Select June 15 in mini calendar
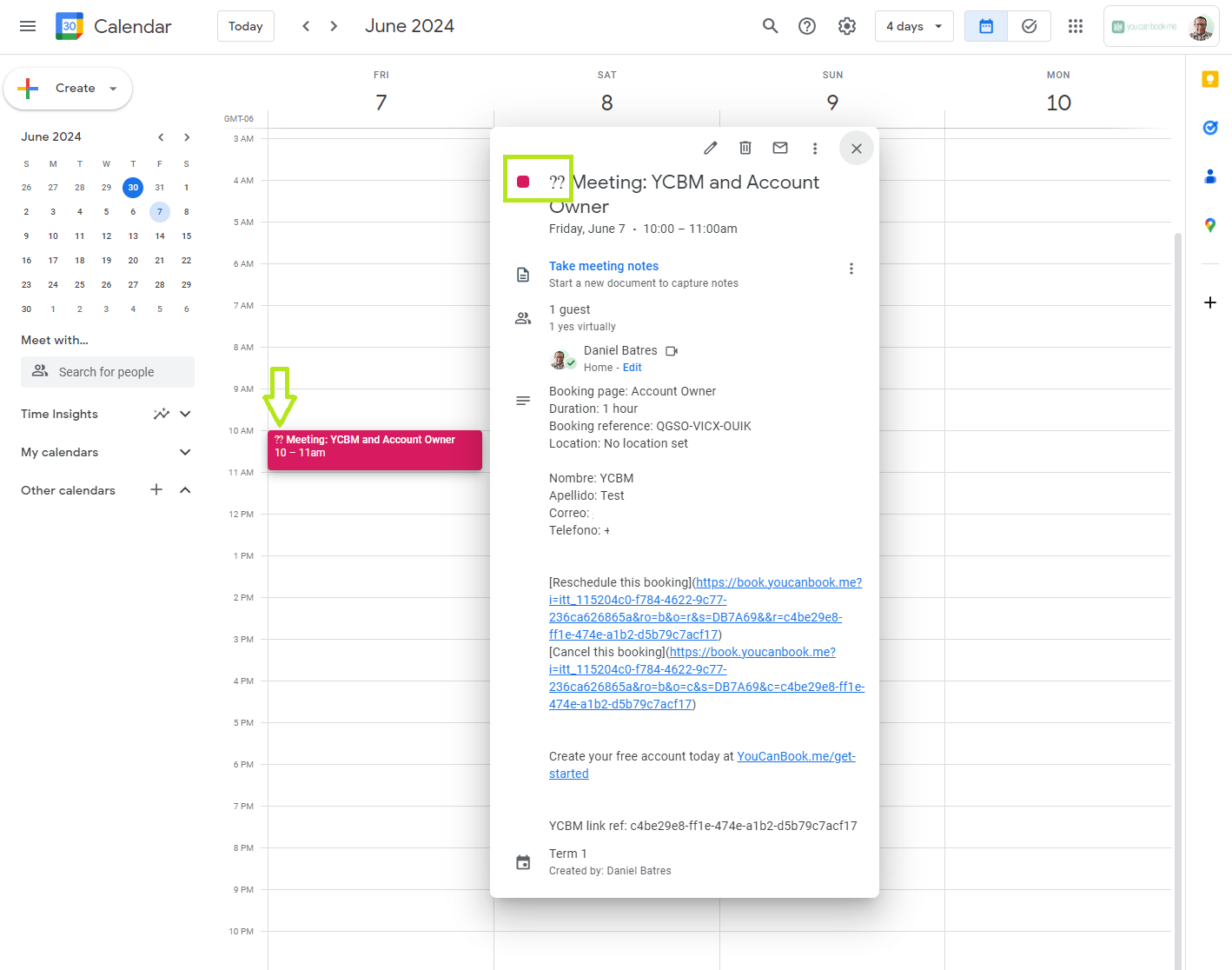The image size is (1232, 970). [186, 236]
